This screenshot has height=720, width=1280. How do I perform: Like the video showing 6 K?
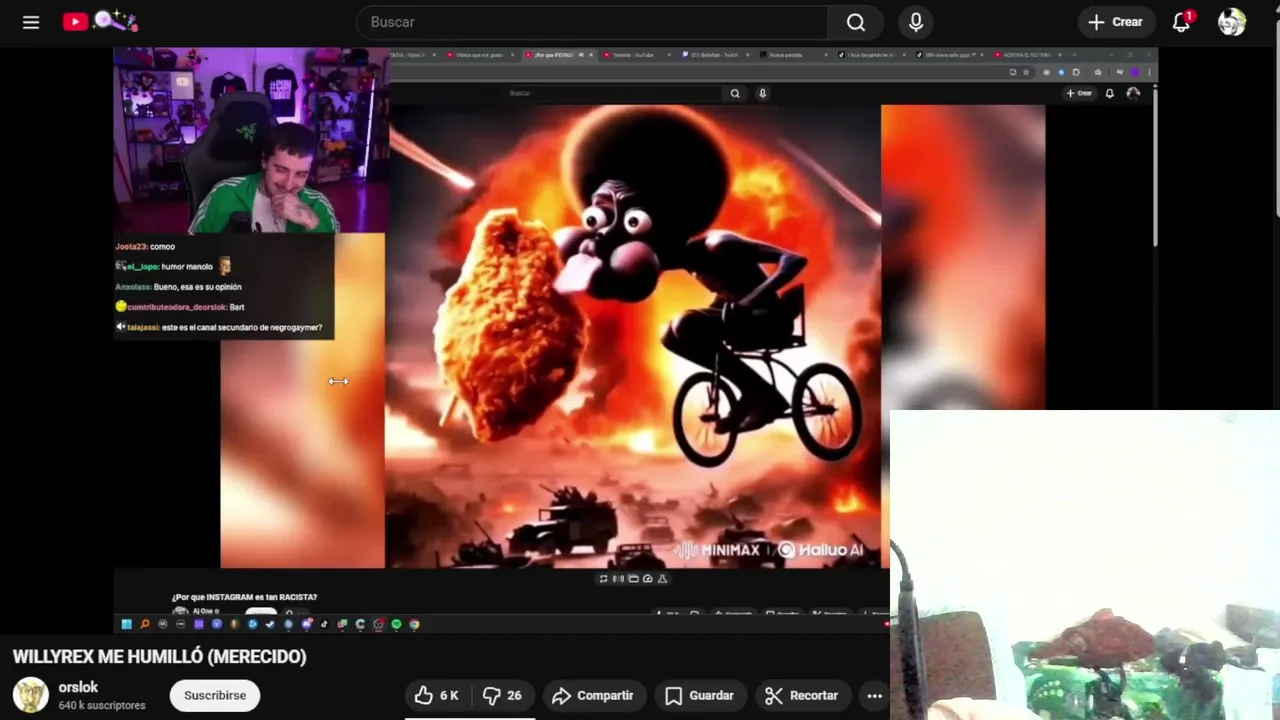437,695
